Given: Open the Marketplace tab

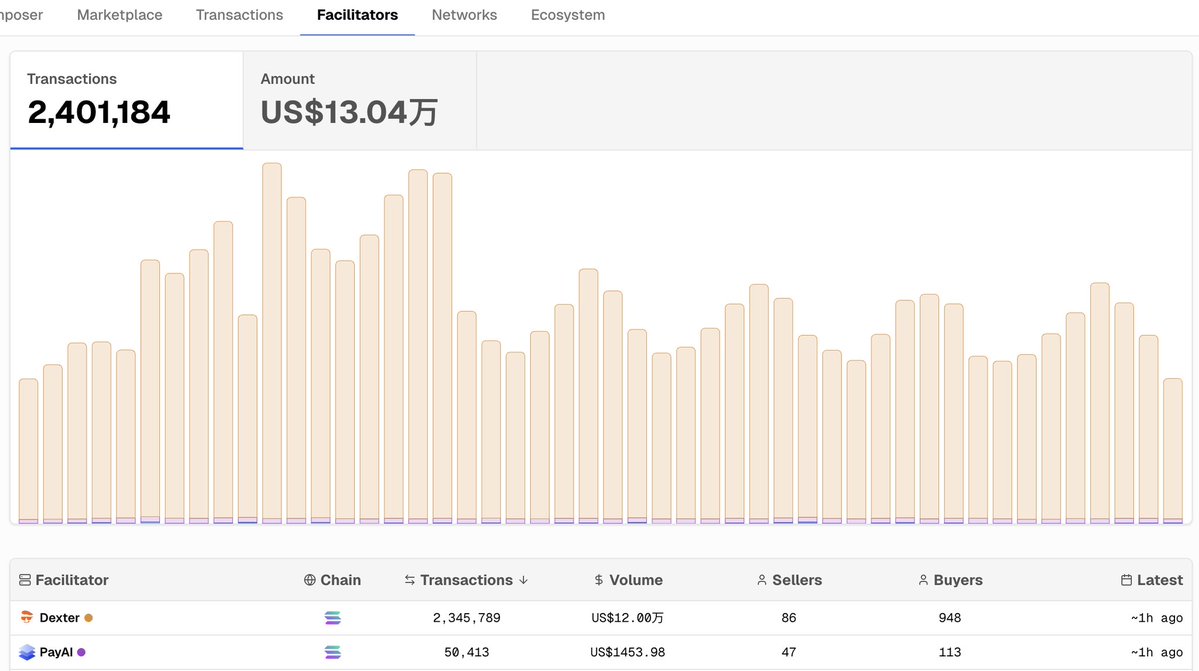Looking at the screenshot, I should point(119,15).
